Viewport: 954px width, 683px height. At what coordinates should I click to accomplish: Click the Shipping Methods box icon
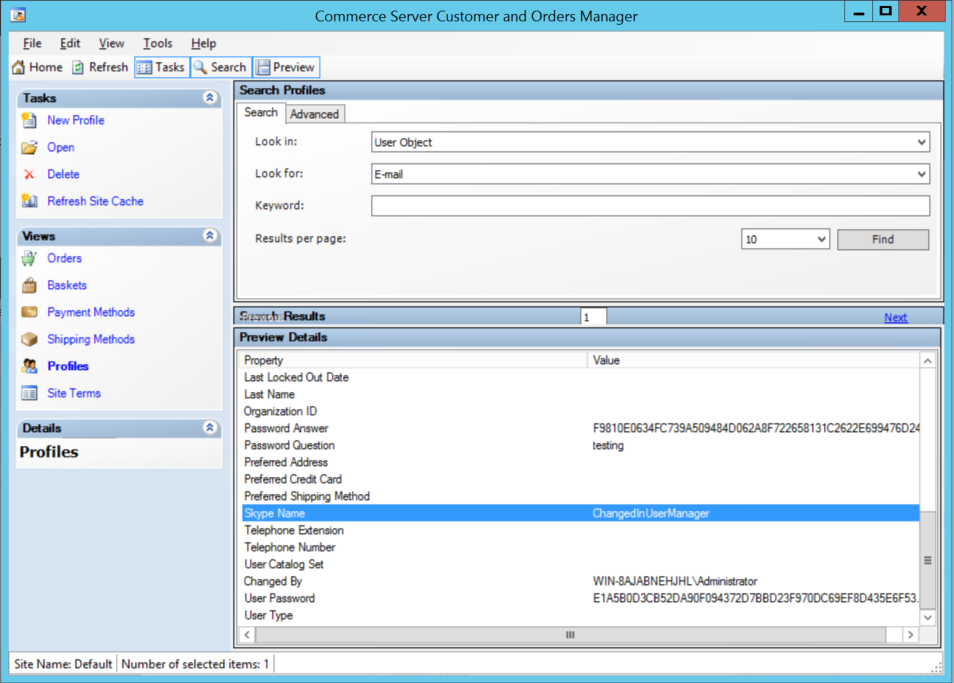(x=30, y=339)
